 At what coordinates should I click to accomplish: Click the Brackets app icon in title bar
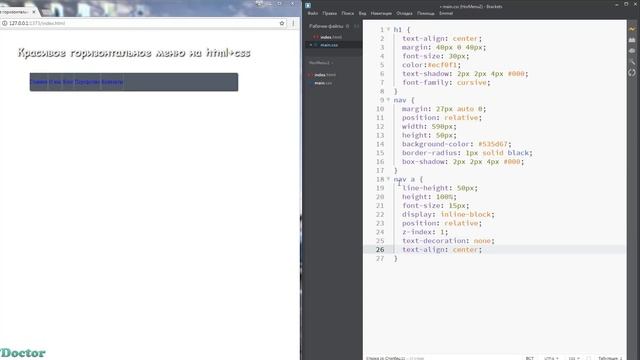[308, 6]
